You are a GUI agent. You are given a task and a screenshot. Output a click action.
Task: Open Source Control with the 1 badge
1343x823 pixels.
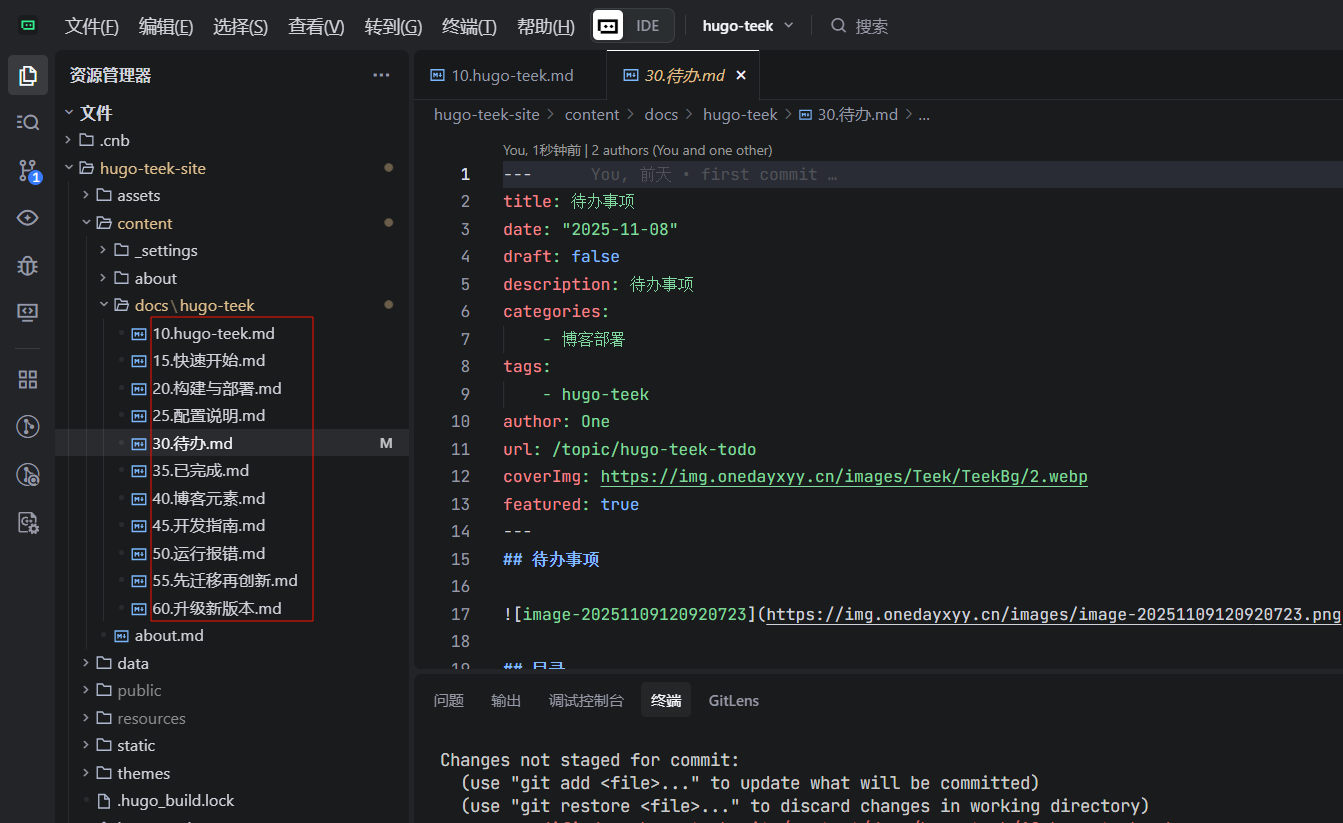click(28, 171)
